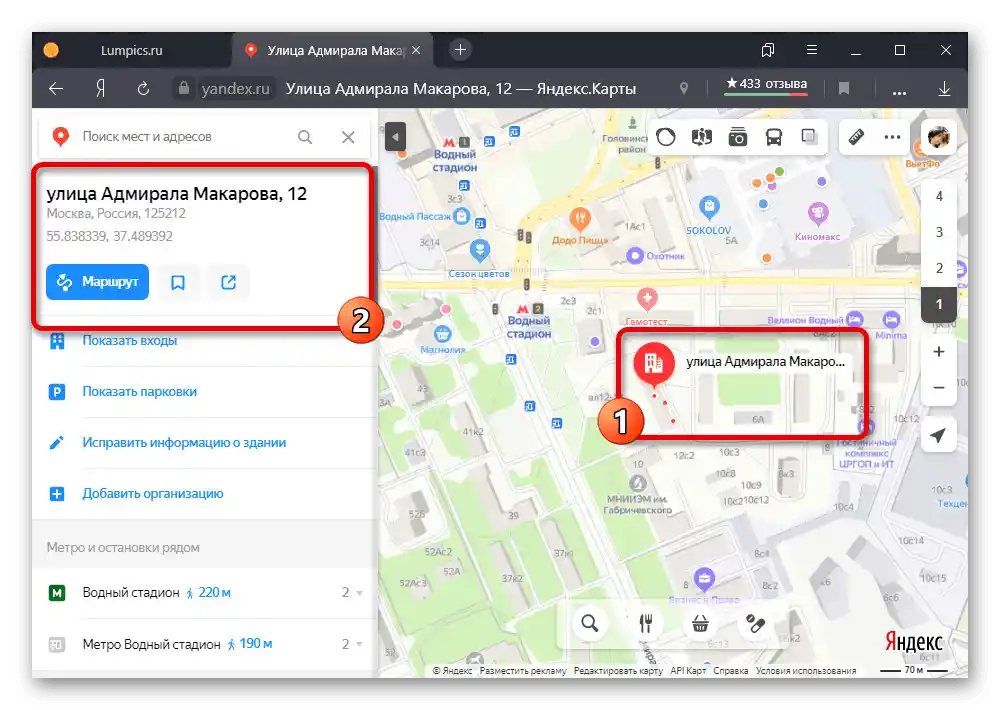Image resolution: width=1000 pixels, height=710 pixels.
Task: Zoom out with the minus button
Action: click(939, 387)
